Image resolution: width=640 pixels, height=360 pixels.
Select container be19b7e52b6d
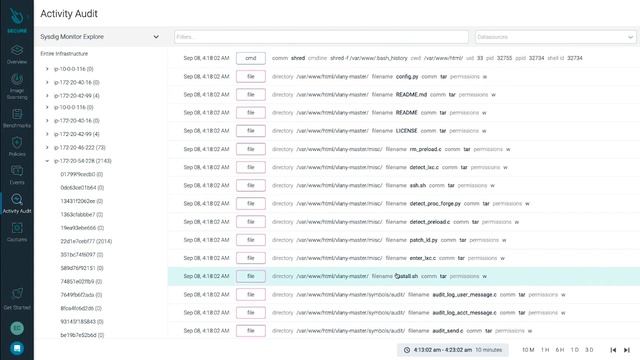82,335
